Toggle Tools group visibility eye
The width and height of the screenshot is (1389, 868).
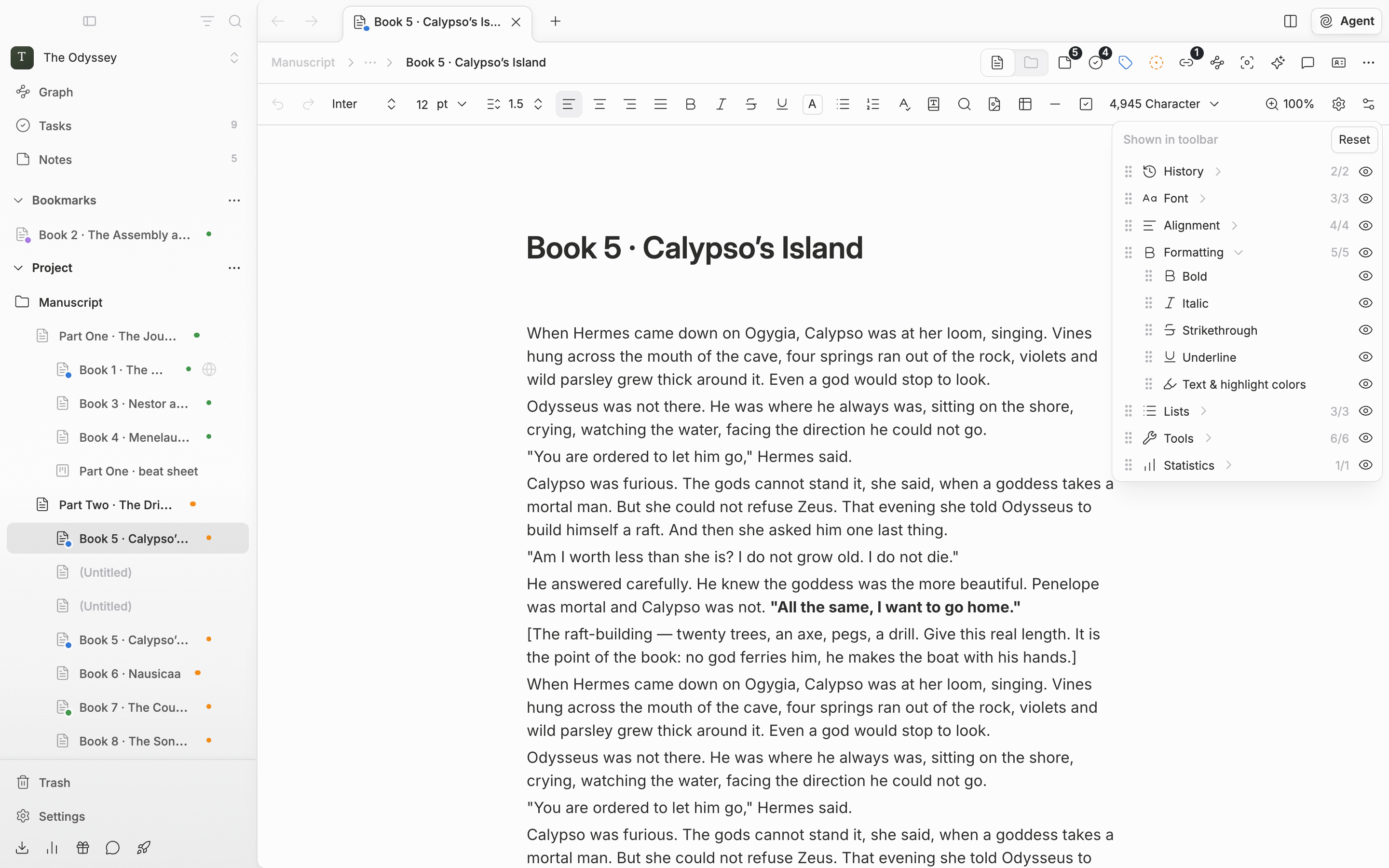click(1365, 438)
